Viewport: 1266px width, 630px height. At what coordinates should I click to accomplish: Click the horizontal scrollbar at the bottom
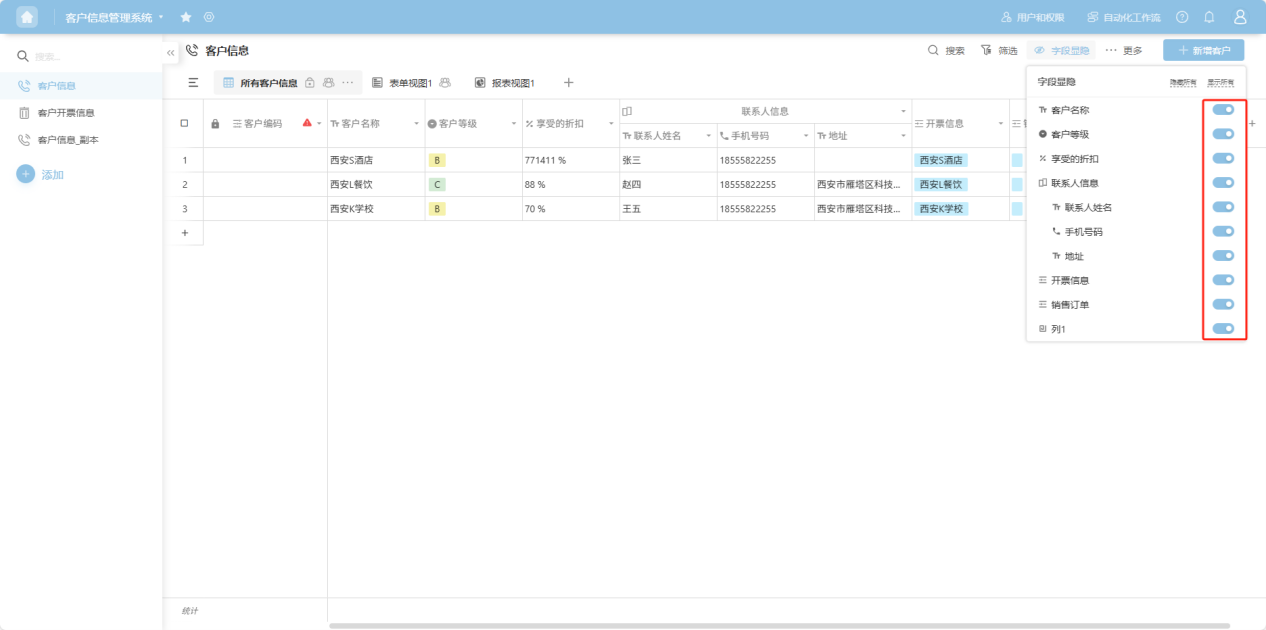780,625
